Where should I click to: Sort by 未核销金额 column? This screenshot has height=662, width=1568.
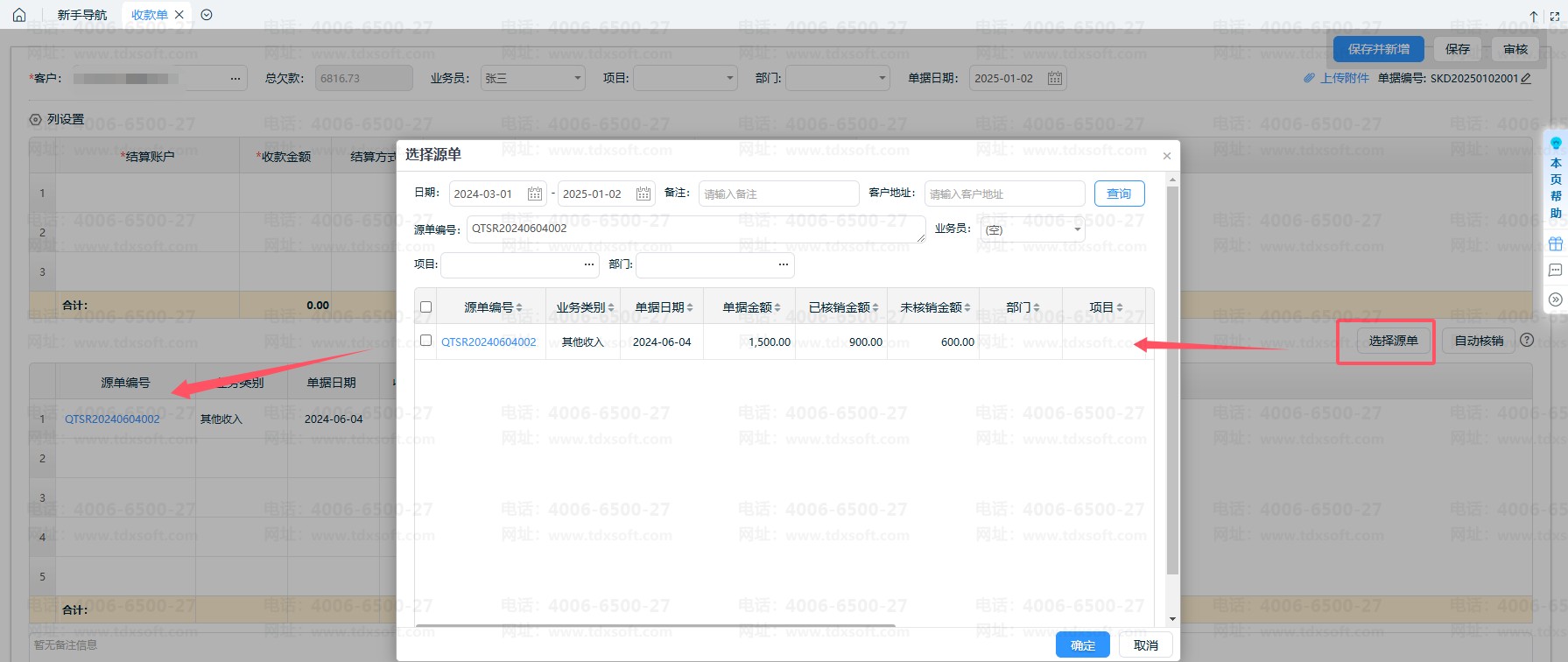(x=934, y=307)
